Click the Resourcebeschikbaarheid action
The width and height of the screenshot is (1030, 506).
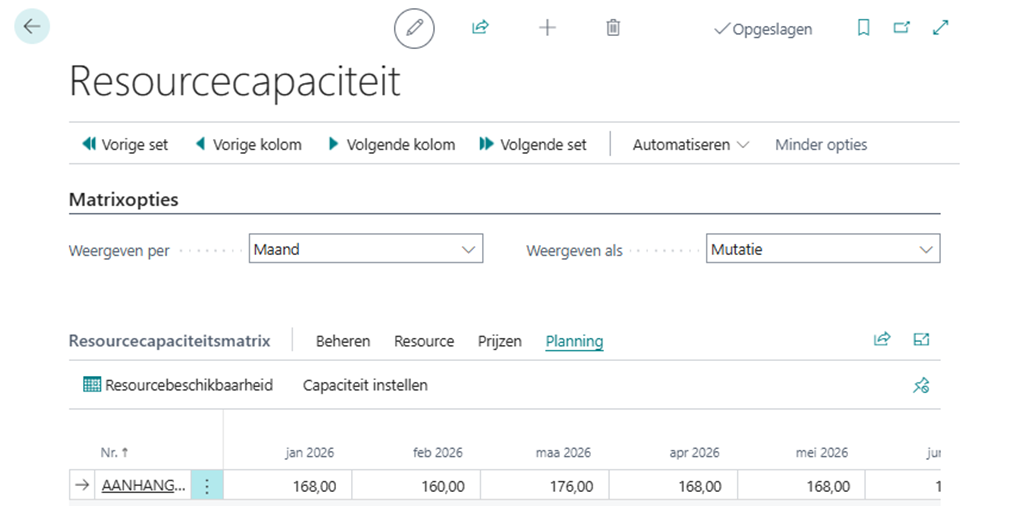pyautogui.click(x=178, y=385)
